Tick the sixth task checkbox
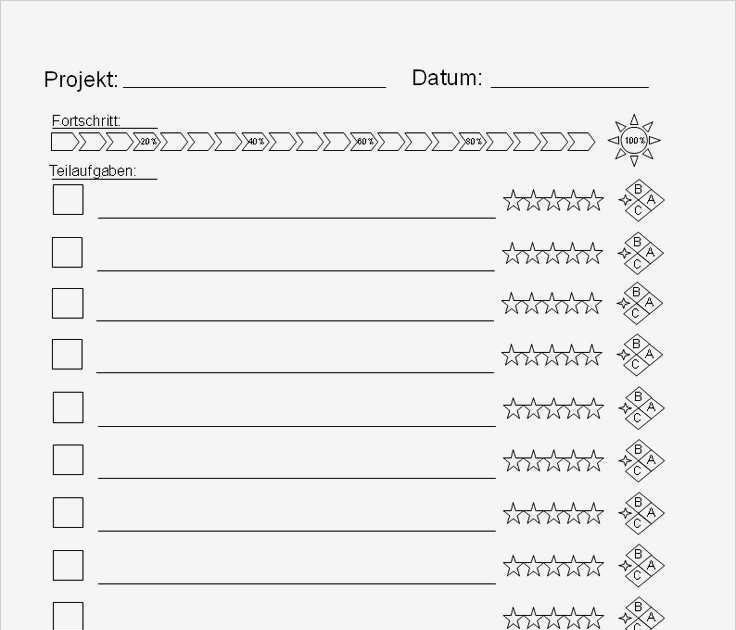 pos(68,460)
